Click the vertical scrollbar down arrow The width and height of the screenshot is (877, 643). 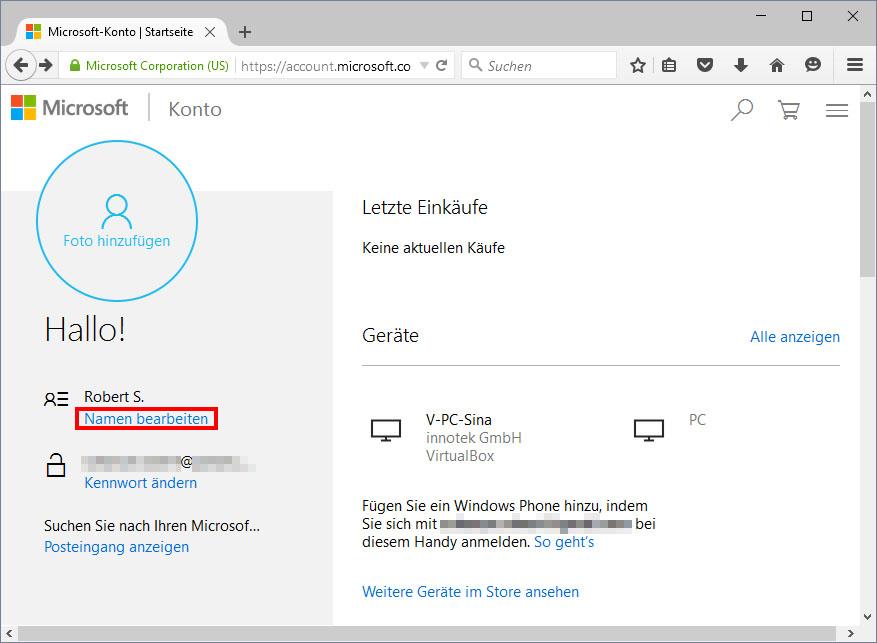867,617
